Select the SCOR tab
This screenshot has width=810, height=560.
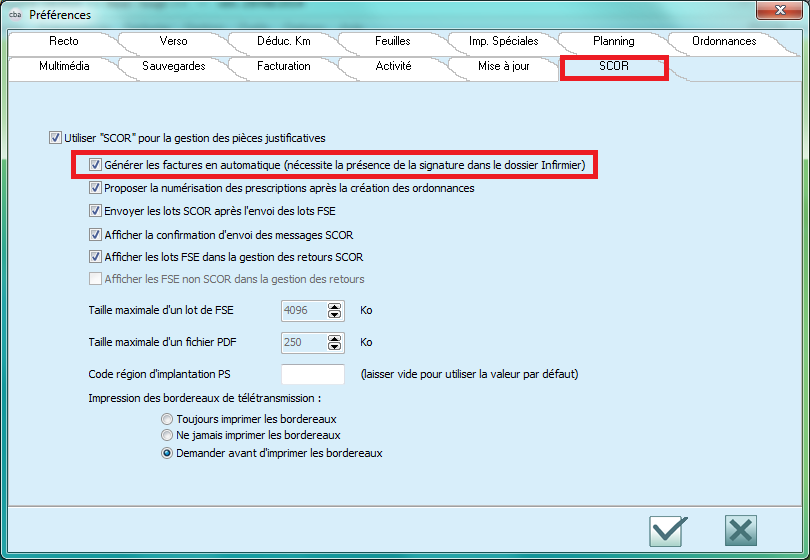(x=614, y=66)
